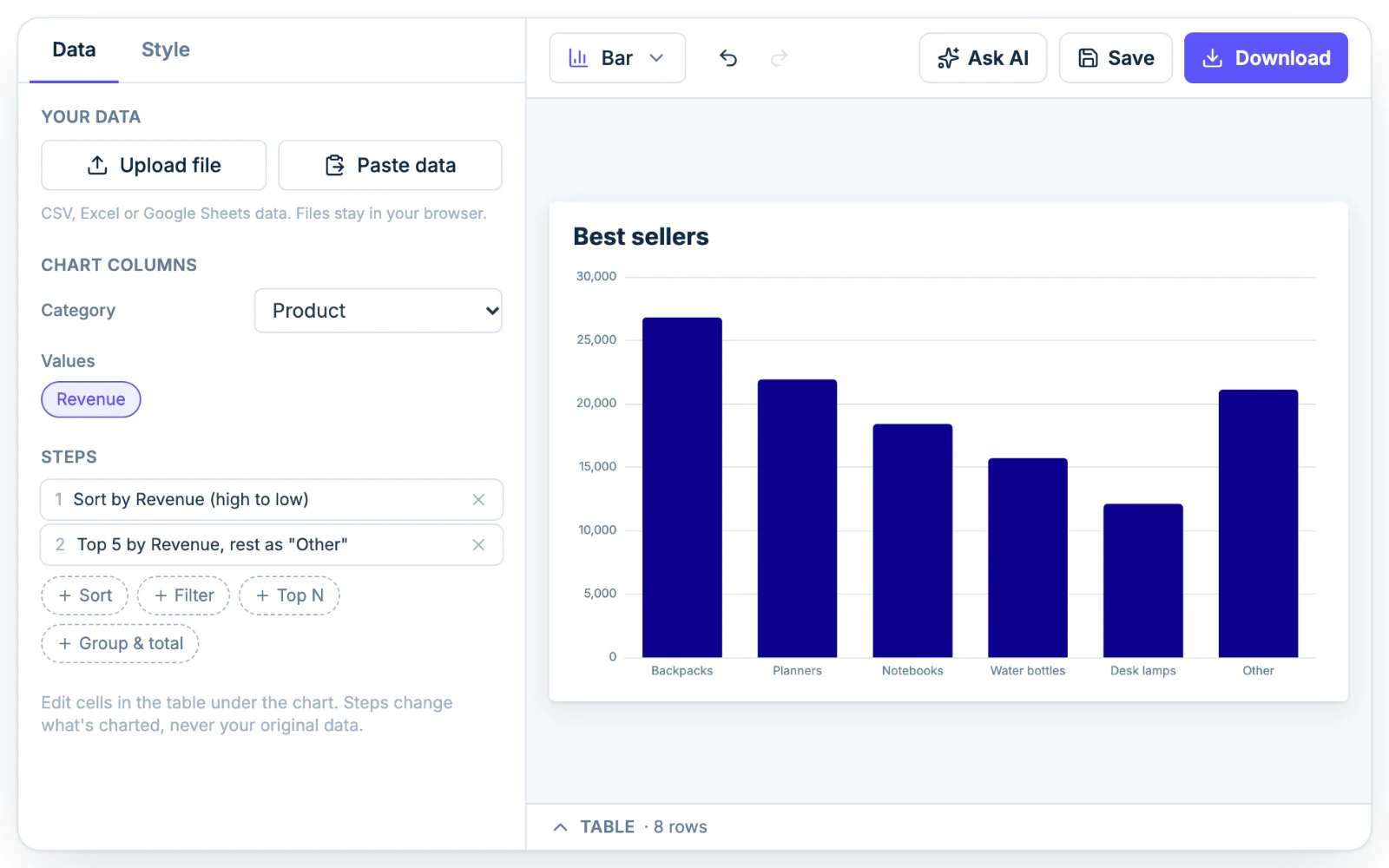Screen dimensions: 1389x868
Task: Switch to the Style tab
Action: tap(166, 49)
